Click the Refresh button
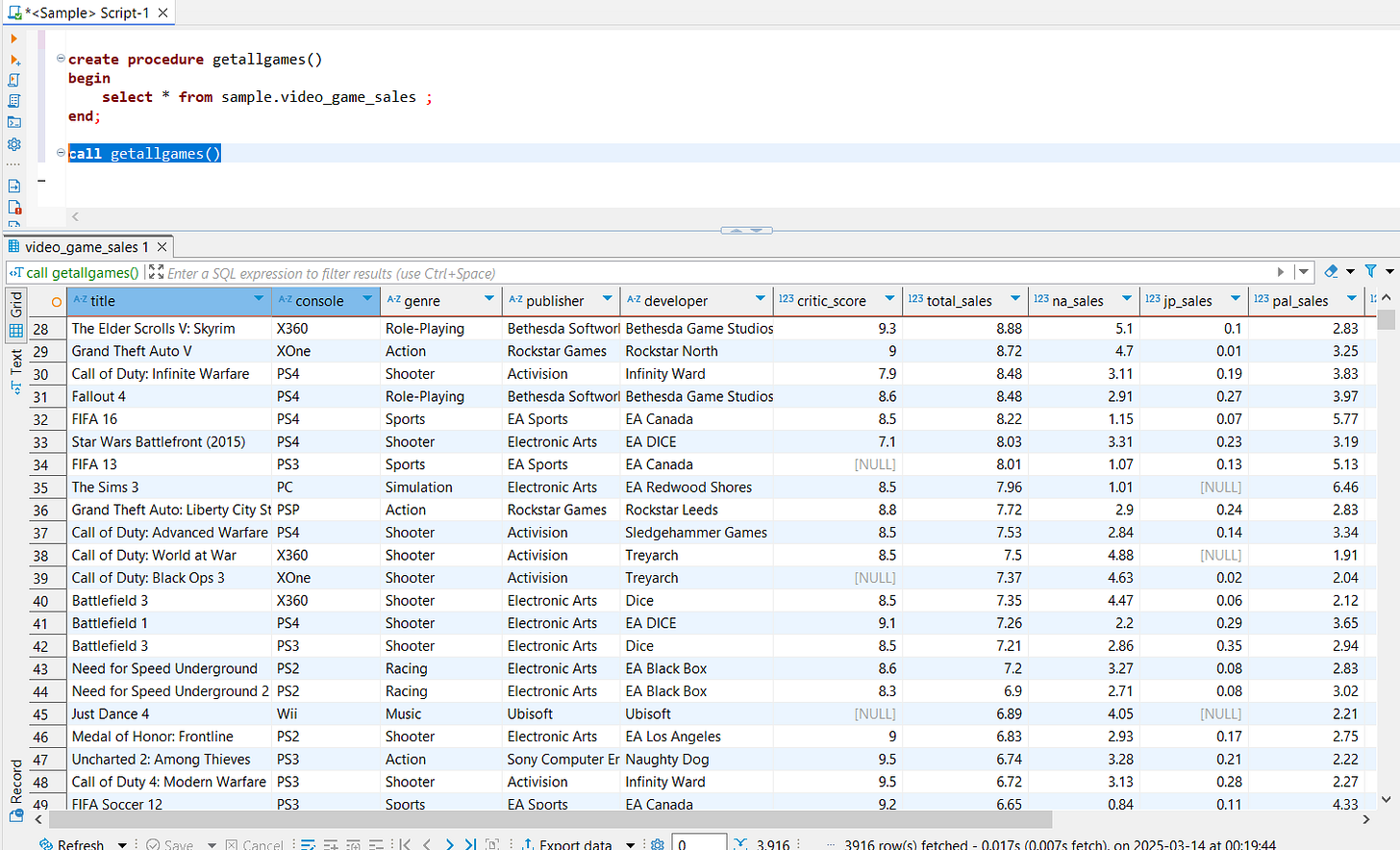1400x850 pixels. tap(72, 844)
